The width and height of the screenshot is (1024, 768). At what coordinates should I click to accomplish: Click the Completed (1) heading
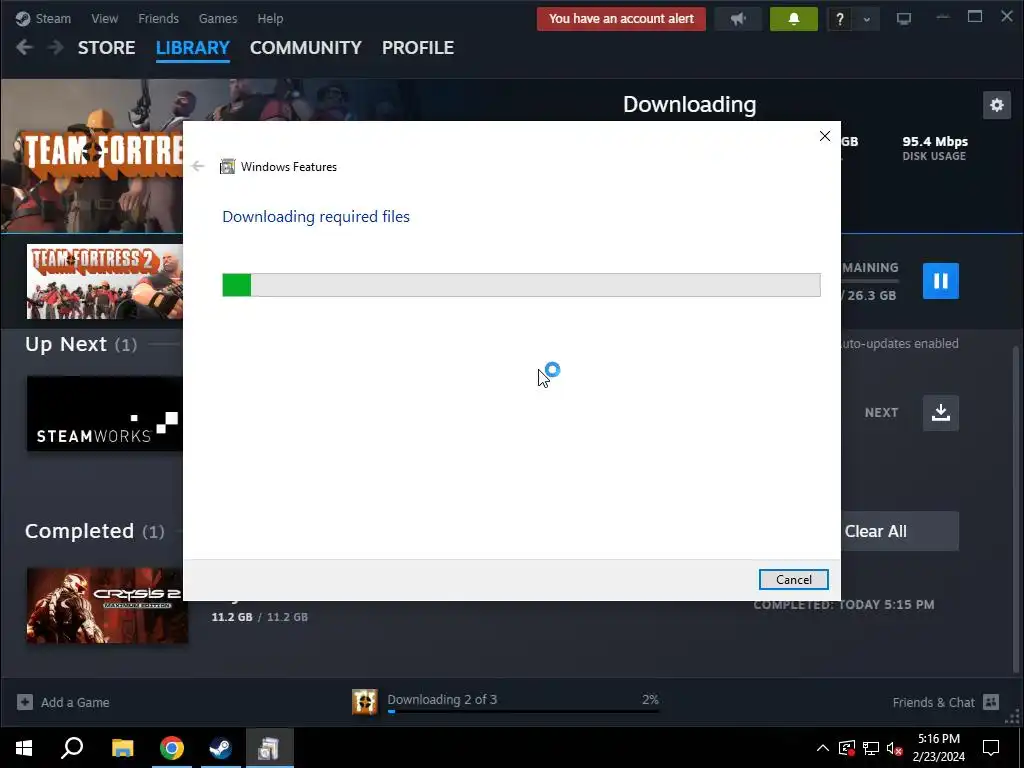tap(95, 531)
